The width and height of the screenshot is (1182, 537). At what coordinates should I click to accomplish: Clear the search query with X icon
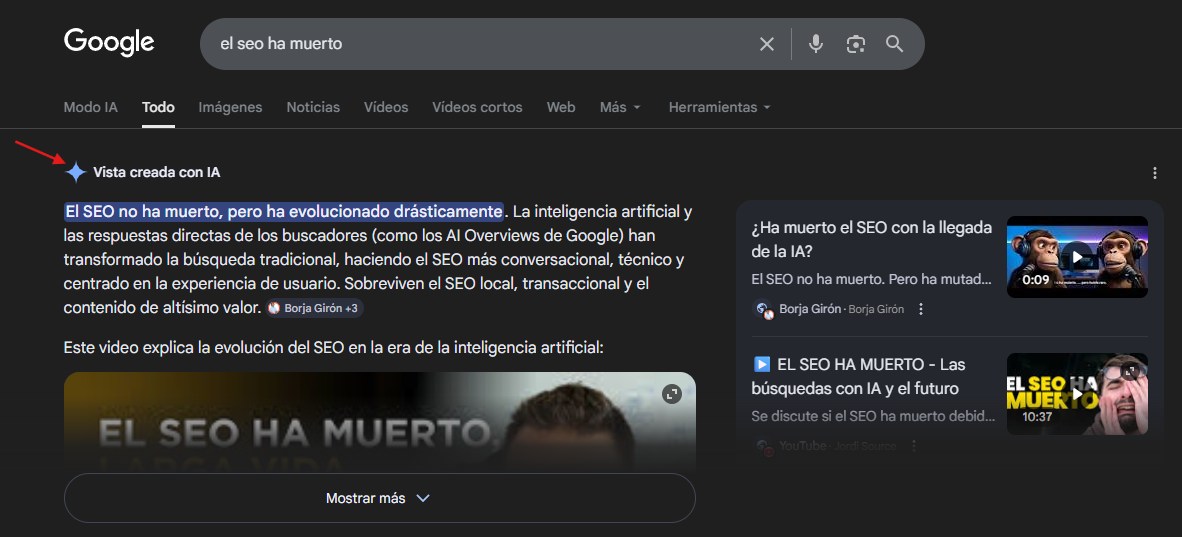click(x=767, y=44)
